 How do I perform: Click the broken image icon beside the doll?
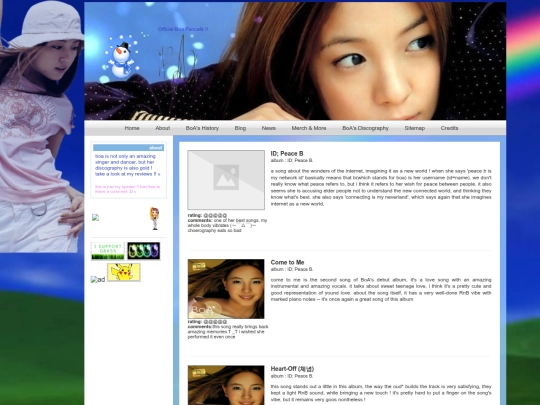coord(95,217)
